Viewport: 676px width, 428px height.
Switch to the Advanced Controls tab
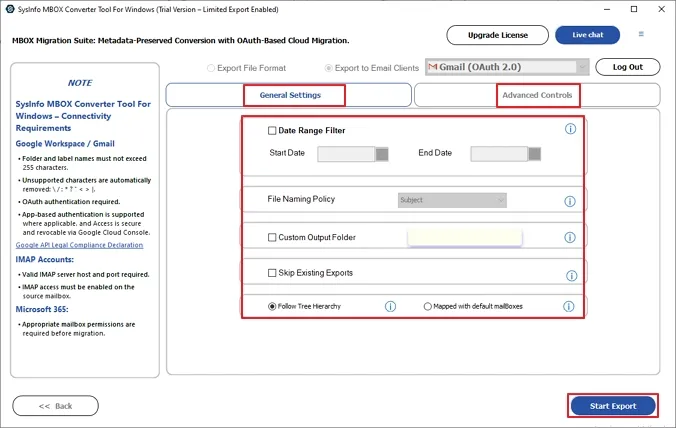pos(537,95)
